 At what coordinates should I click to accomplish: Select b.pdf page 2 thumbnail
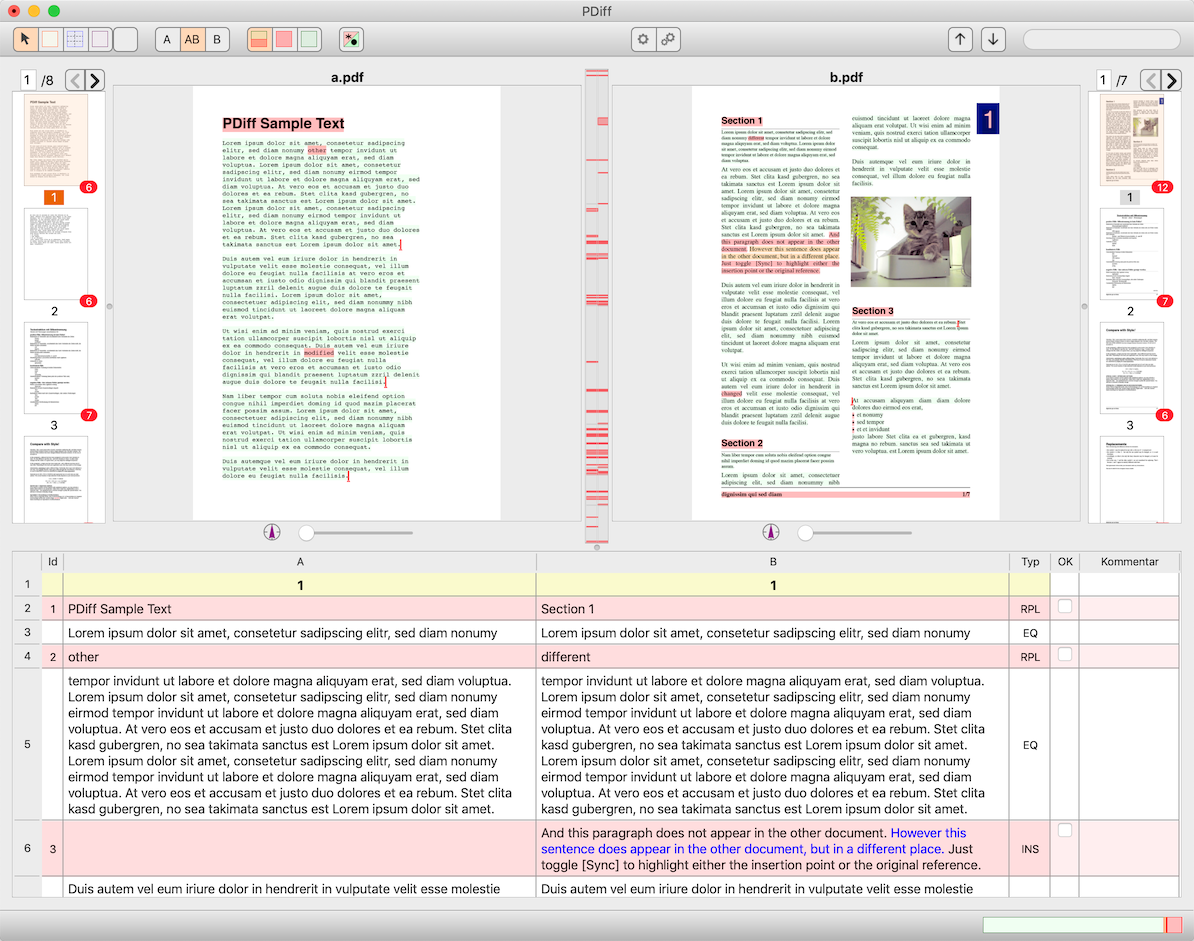pos(1131,254)
